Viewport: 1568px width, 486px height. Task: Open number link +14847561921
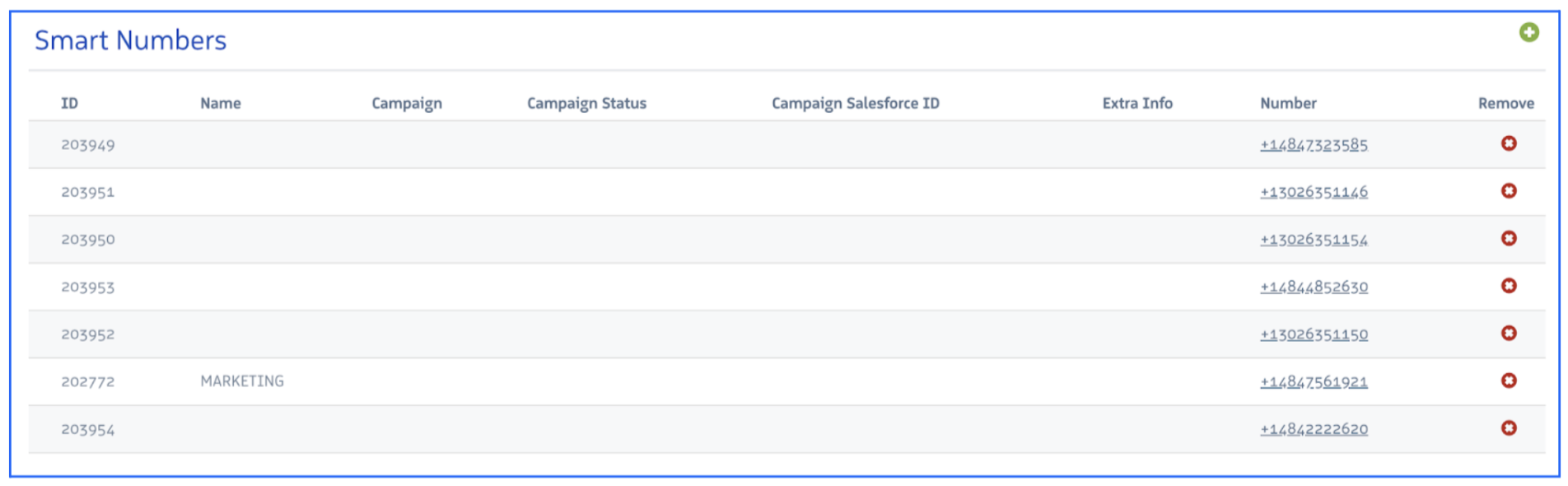tap(1314, 381)
